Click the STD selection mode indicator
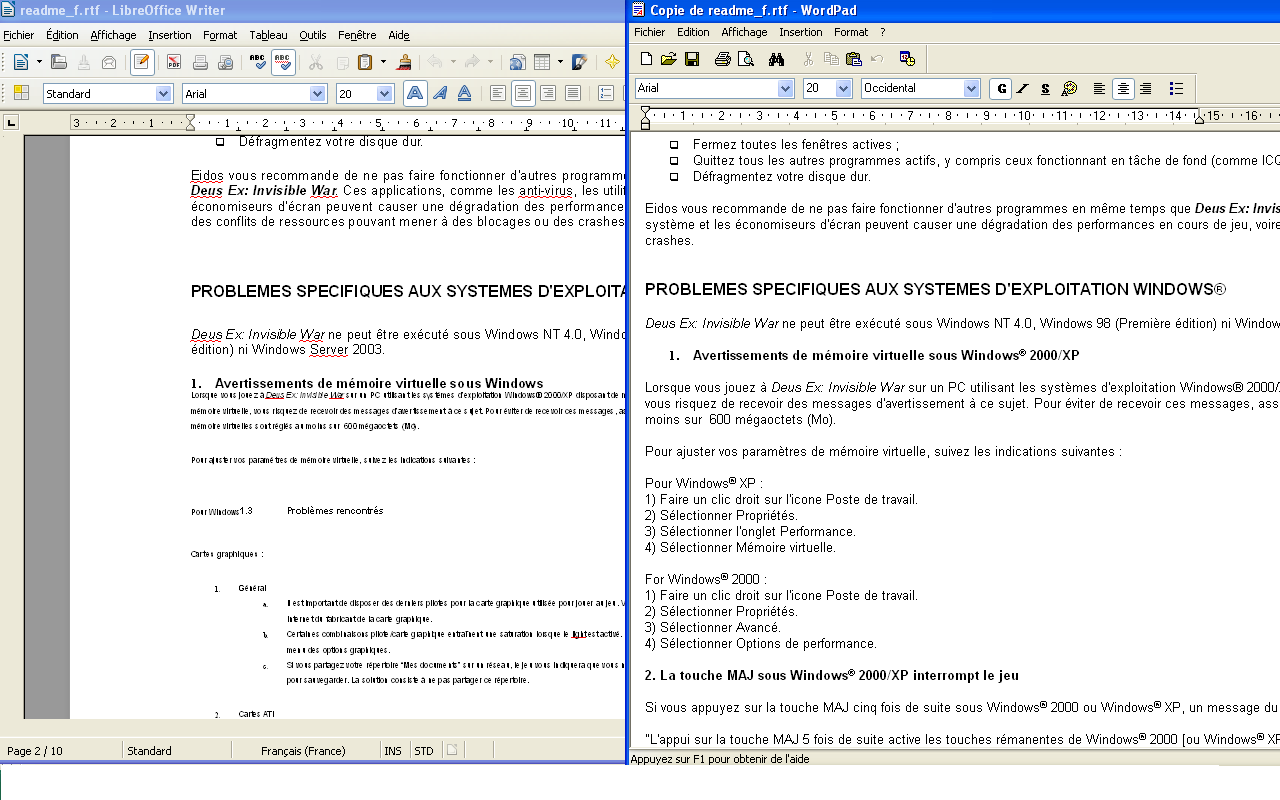Image resolution: width=1280 pixels, height=800 pixels. (424, 751)
